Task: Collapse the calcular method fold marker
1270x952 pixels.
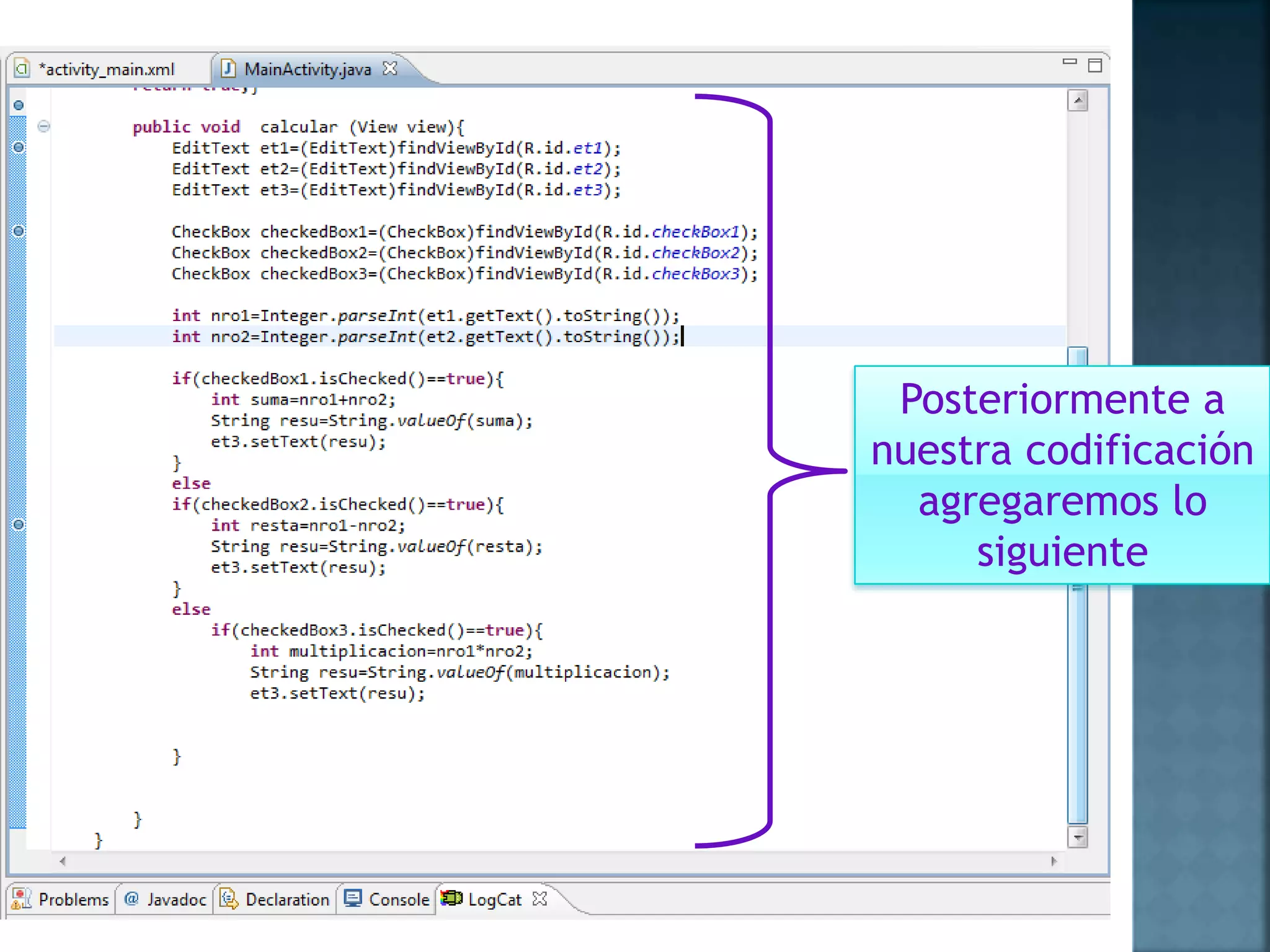Action: point(43,126)
